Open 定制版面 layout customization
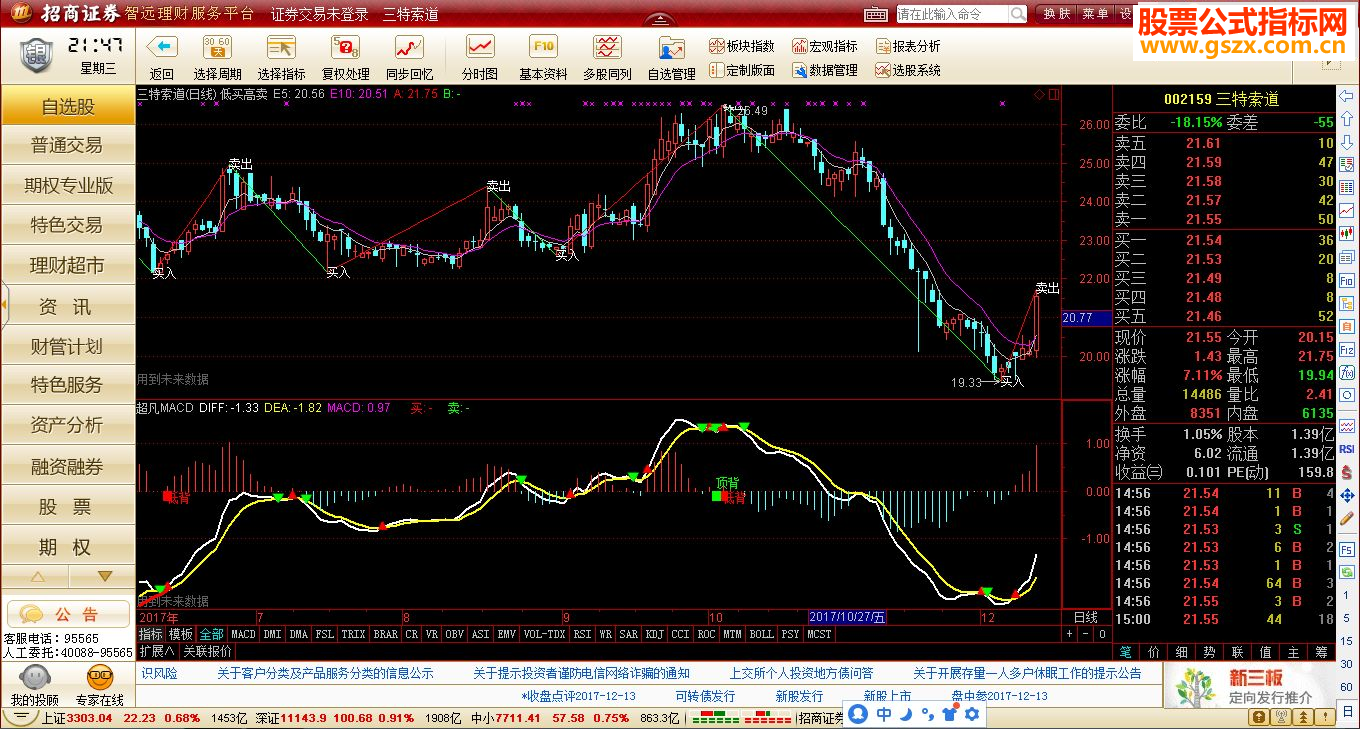Image resolution: width=1360 pixels, height=729 pixels. (x=741, y=70)
